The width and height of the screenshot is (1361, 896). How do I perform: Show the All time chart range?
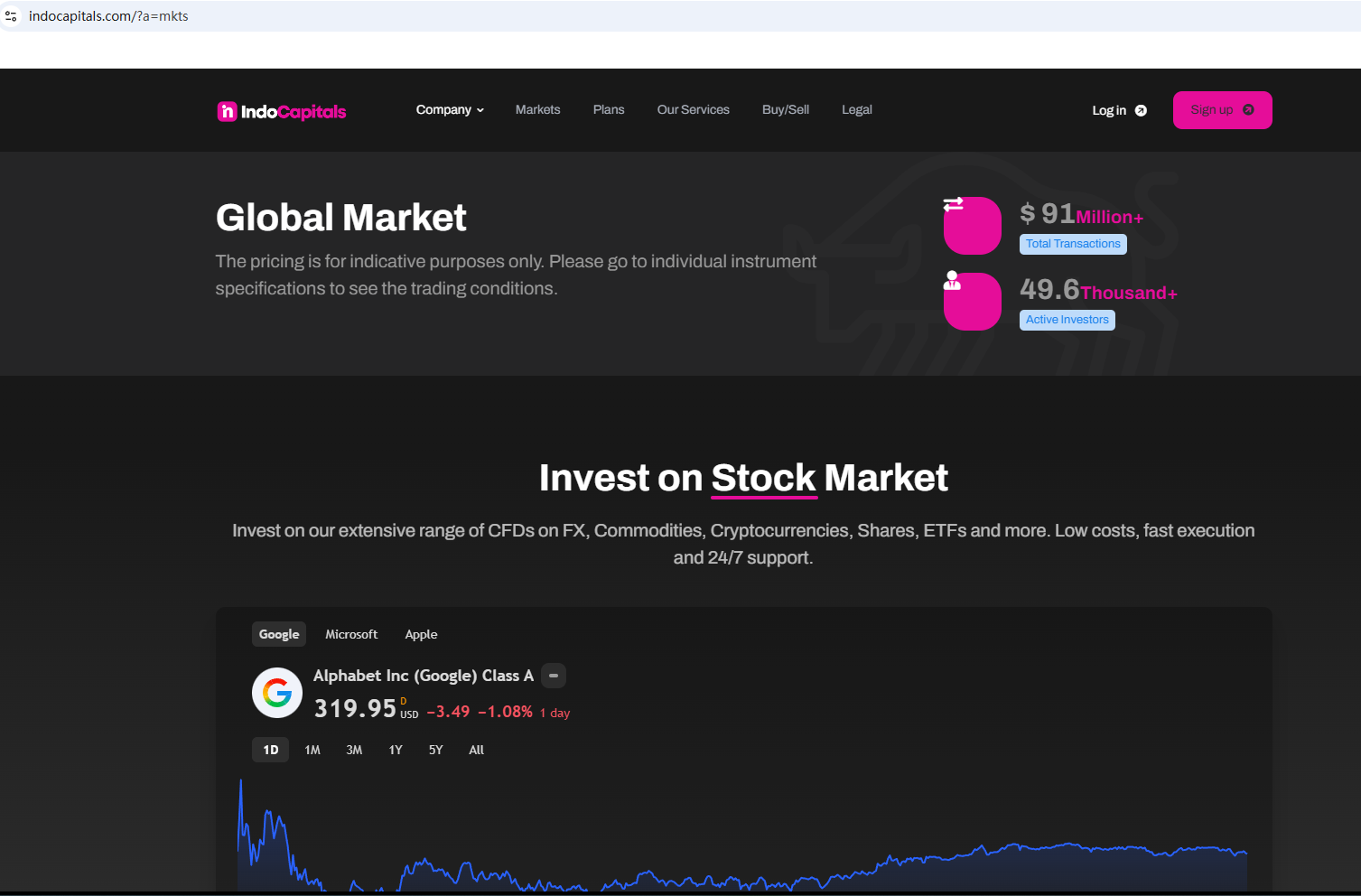pos(477,750)
